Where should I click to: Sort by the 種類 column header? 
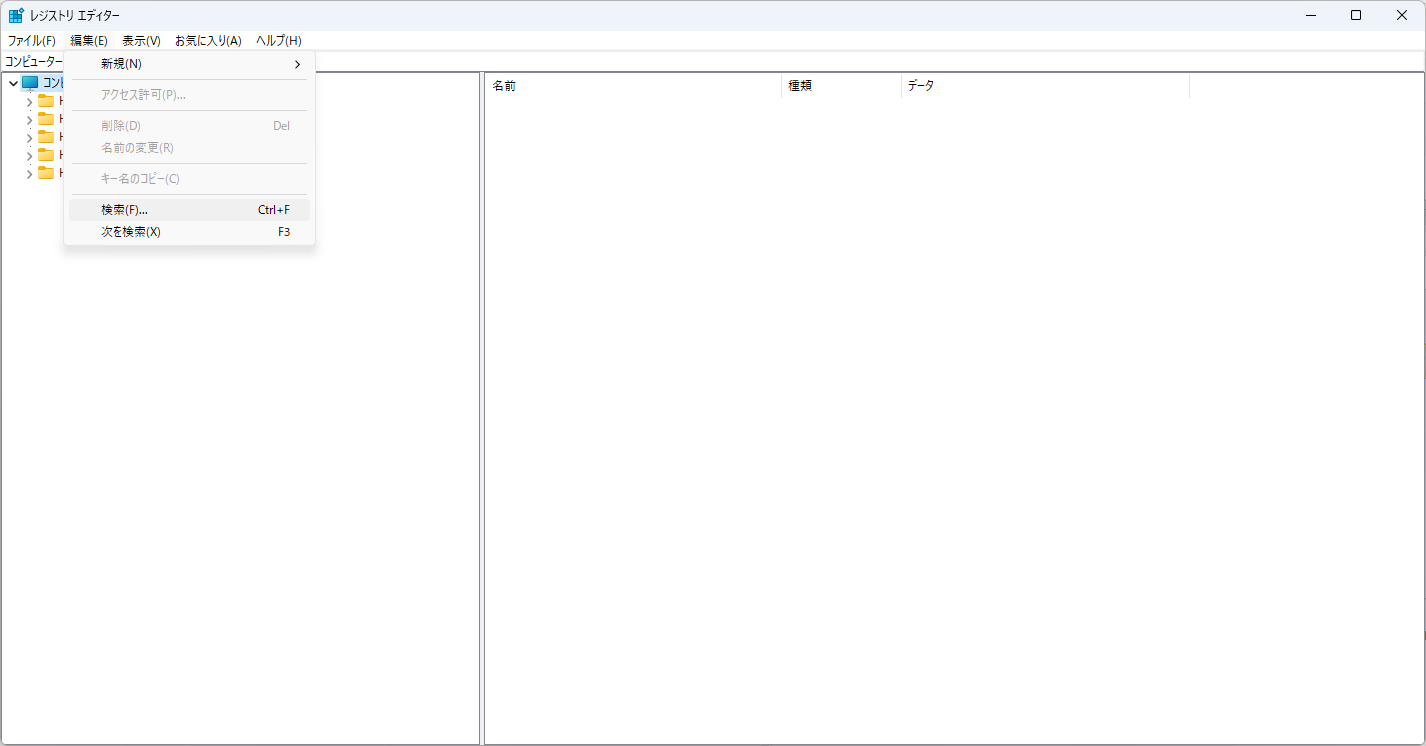[841, 86]
